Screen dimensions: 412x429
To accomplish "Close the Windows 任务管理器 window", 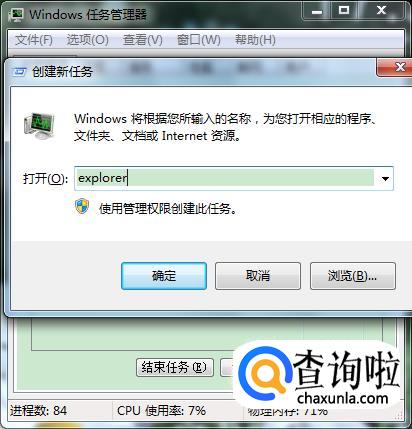I will pos(382,11).
